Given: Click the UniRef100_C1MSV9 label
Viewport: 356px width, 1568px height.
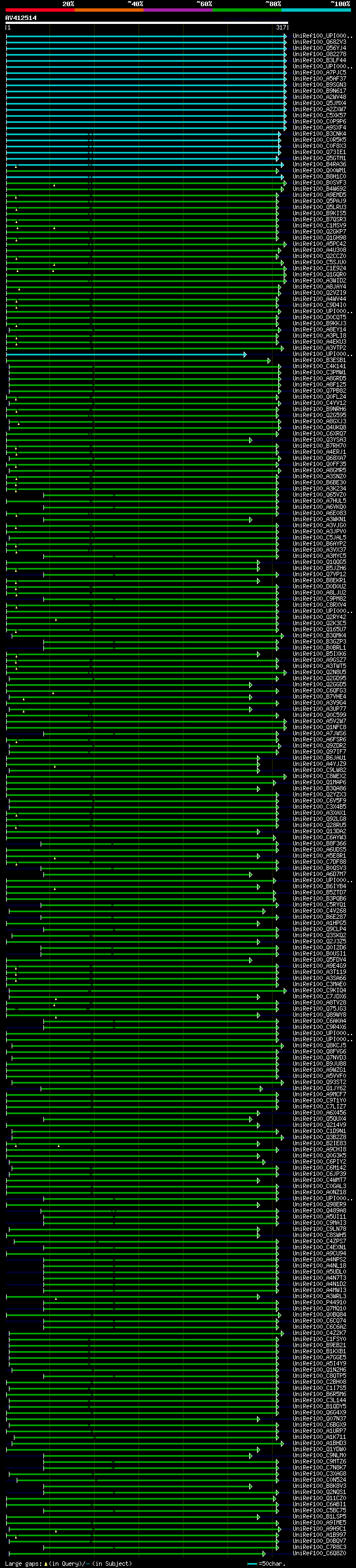Looking at the screenshot, I should pos(319,225).
